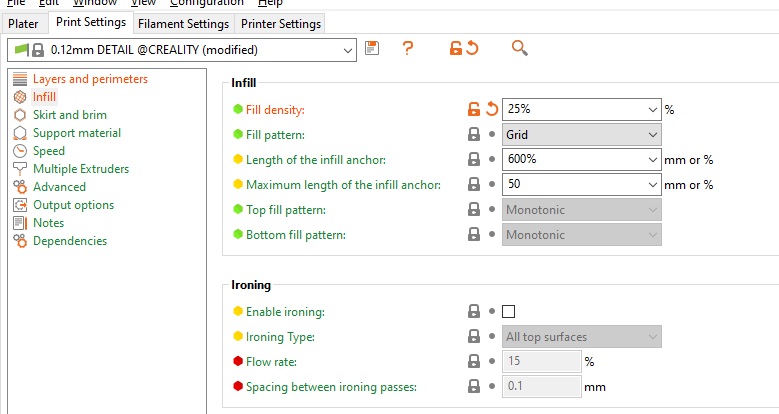
Task: Click the Maximum length of infill anchor field
Action: (x=573, y=184)
